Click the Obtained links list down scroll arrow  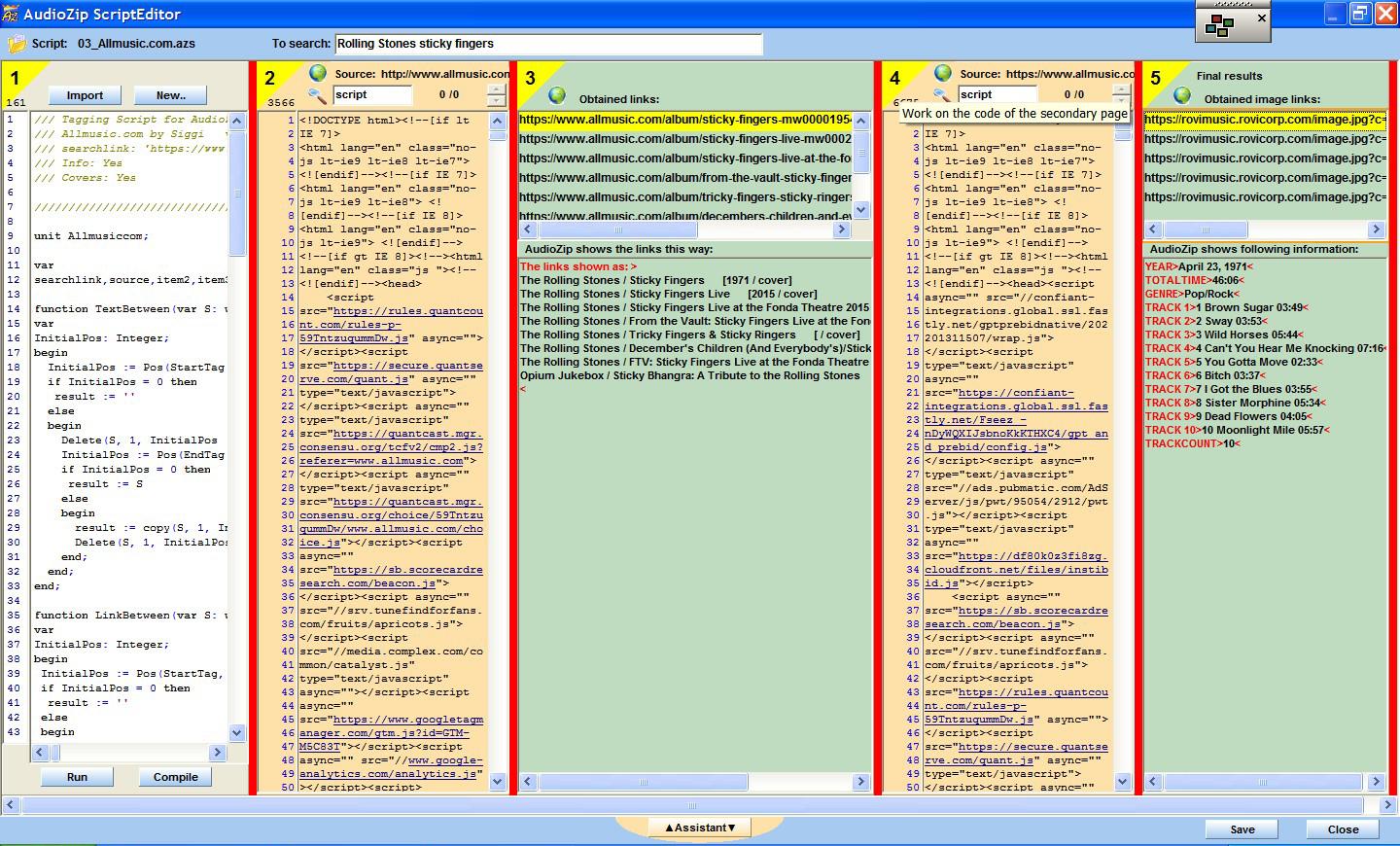click(x=861, y=210)
